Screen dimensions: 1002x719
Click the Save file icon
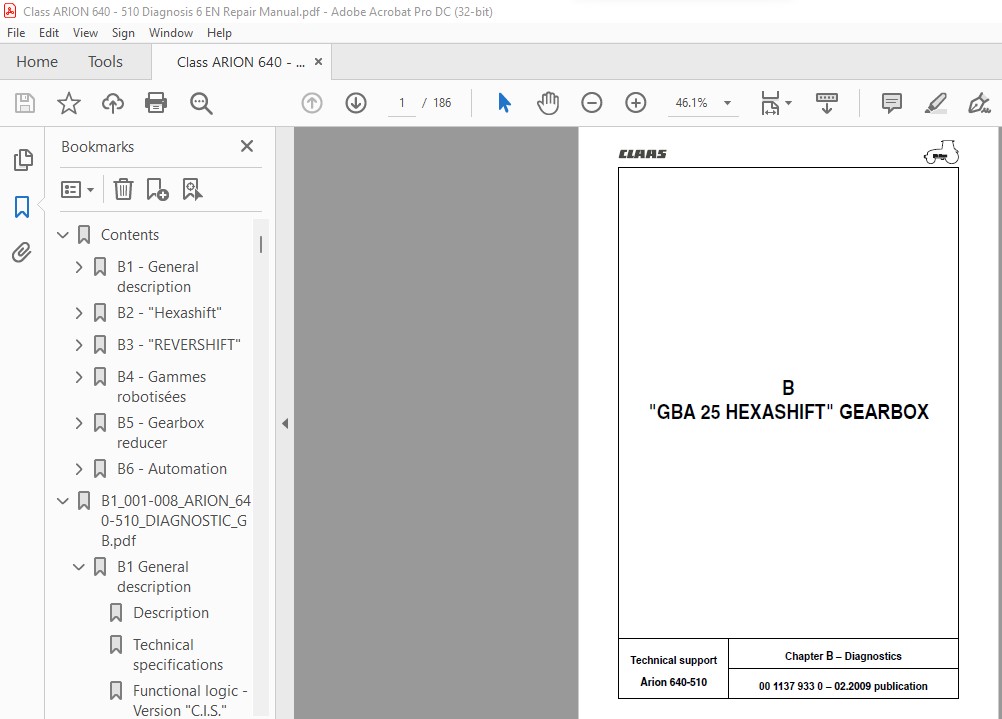click(25, 103)
